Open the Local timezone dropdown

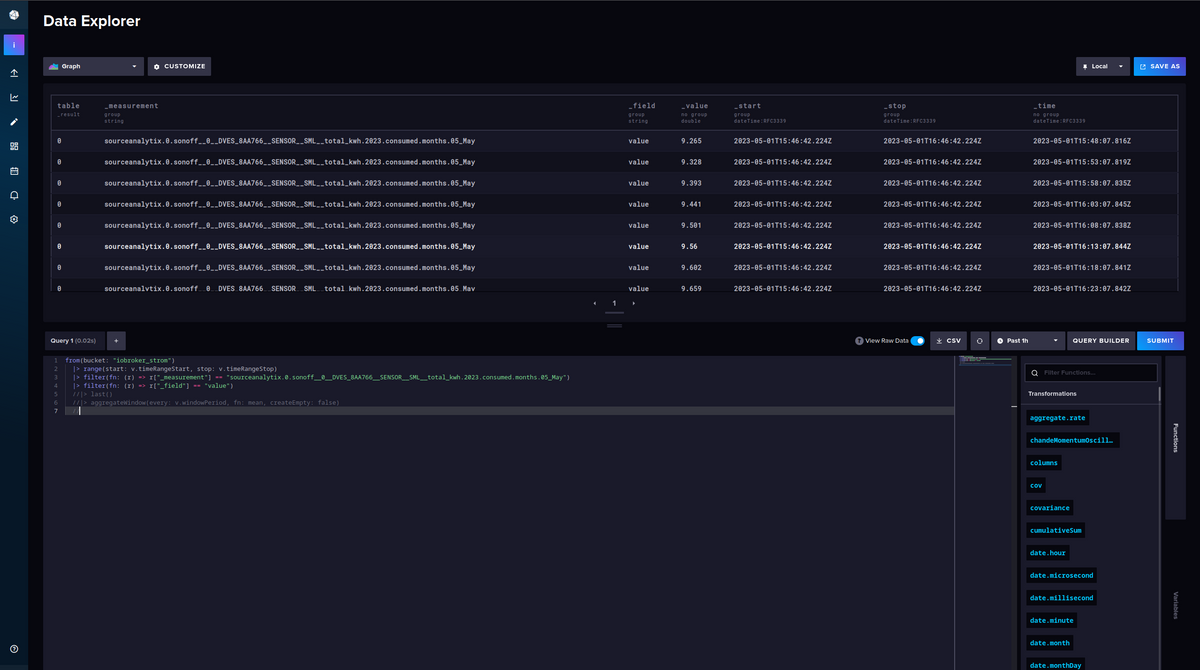pyautogui.click(x=1103, y=66)
